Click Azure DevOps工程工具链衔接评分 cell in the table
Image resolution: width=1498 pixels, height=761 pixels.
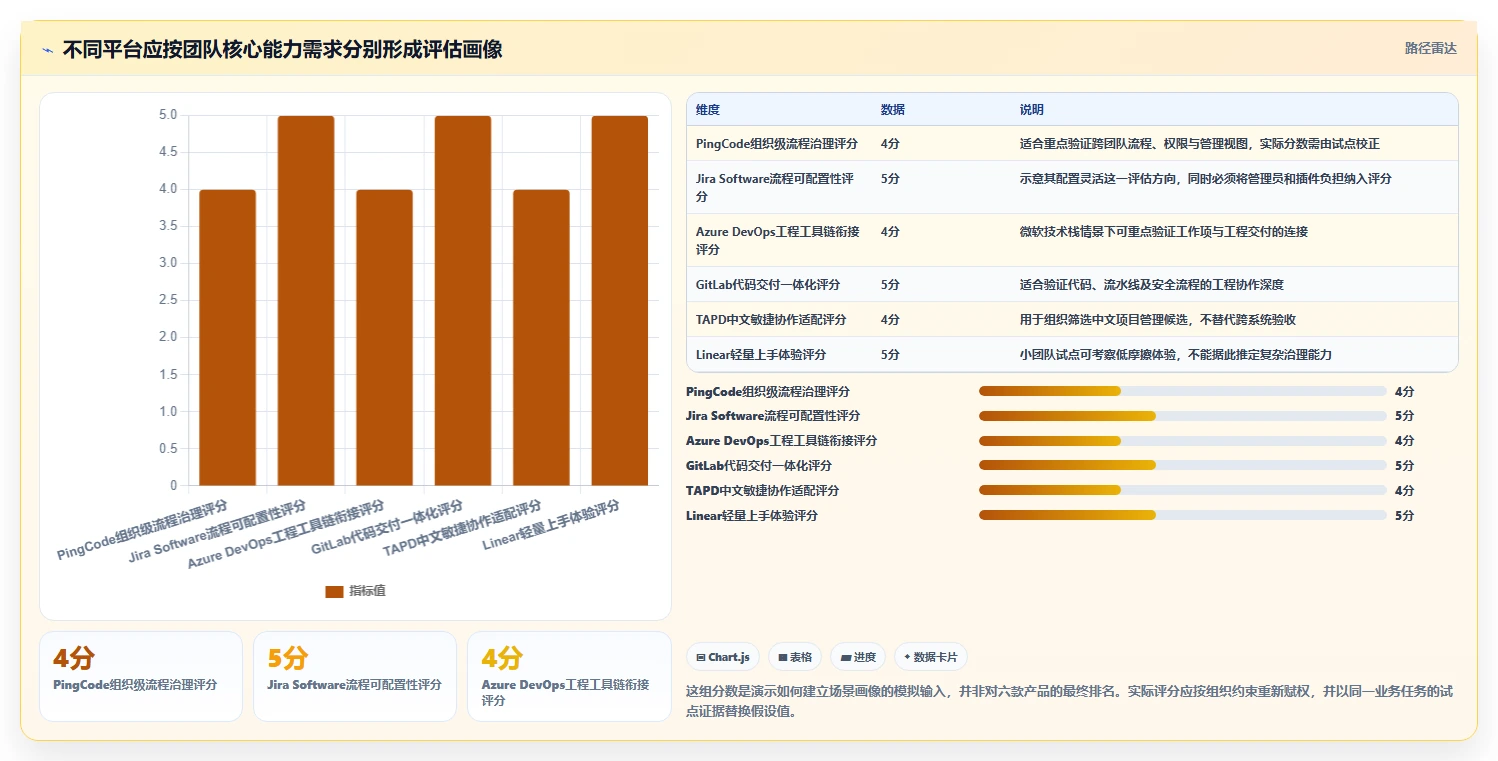point(778,241)
